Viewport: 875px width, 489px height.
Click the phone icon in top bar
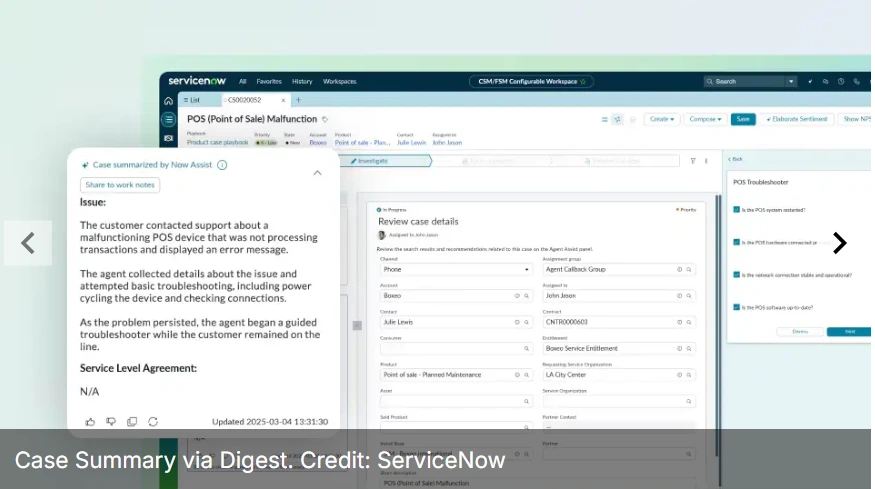pyautogui.click(x=857, y=82)
